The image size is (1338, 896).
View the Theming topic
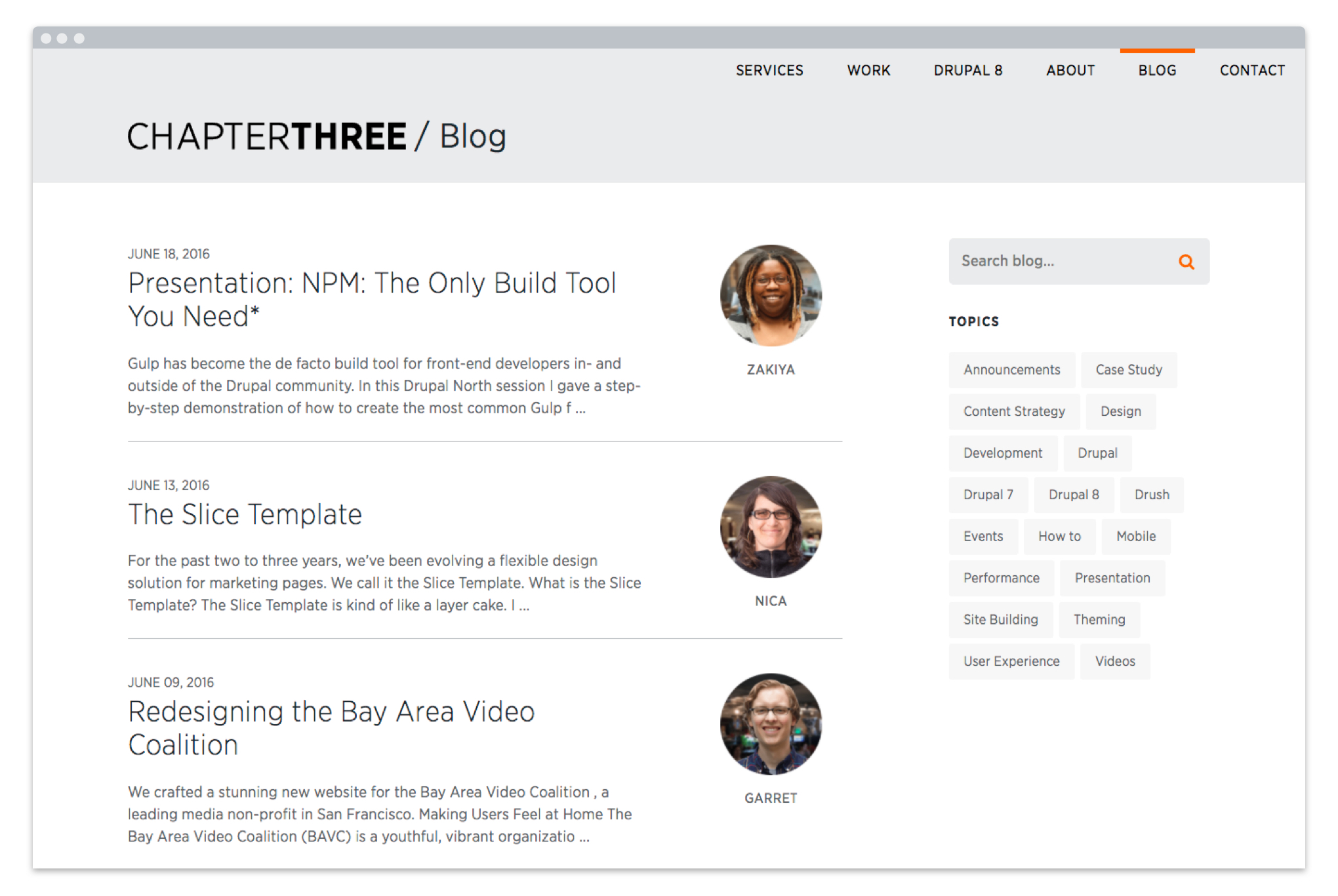coord(1099,620)
